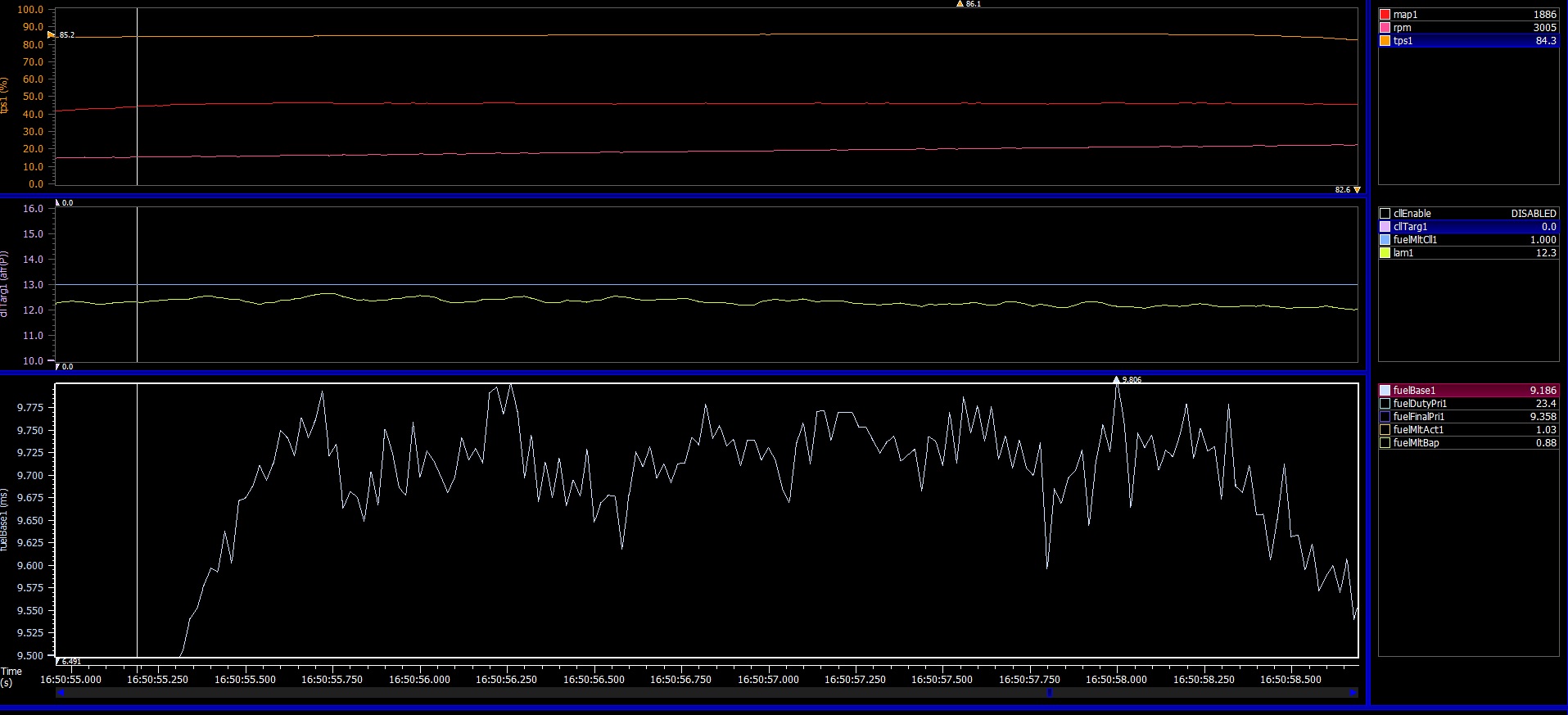Select the tps1 row in legend

pyautogui.click(x=1468, y=41)
